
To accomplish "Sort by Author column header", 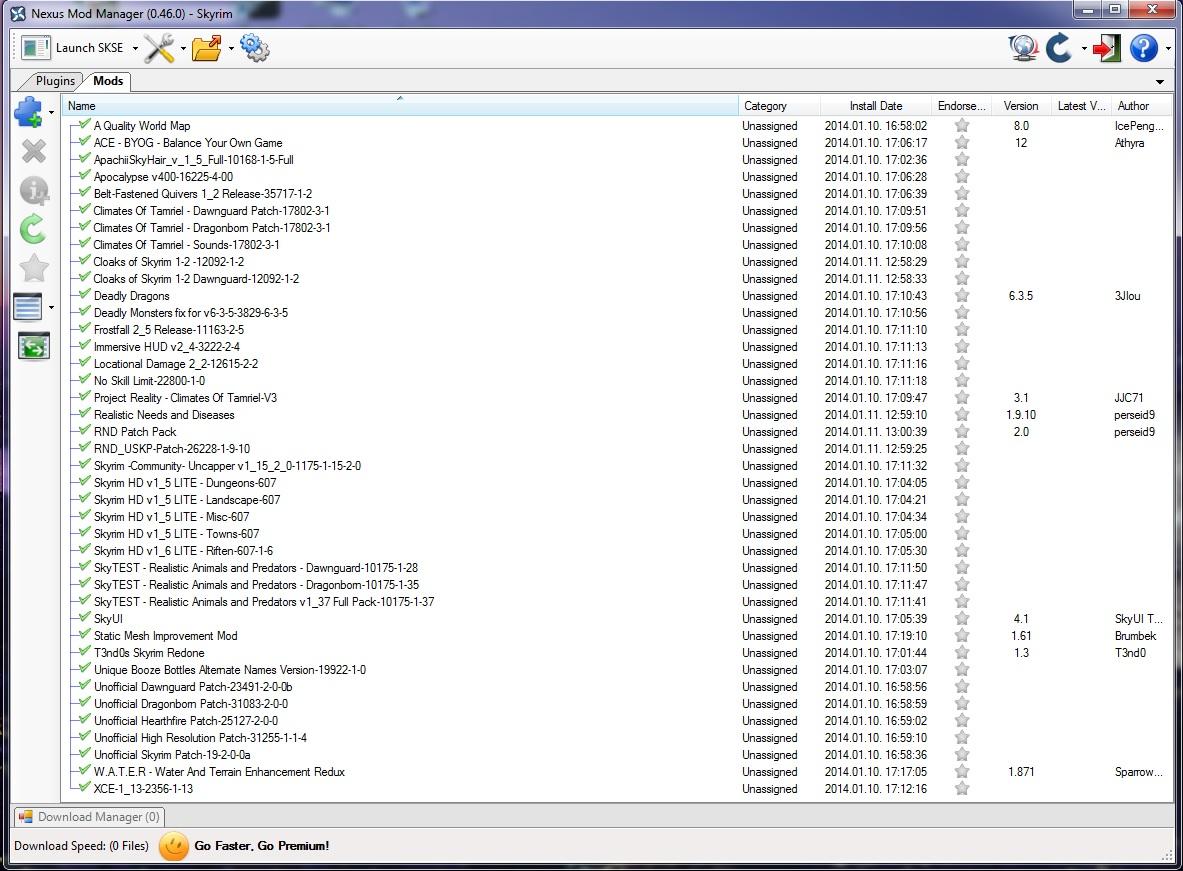I will tap(1142, 106).
